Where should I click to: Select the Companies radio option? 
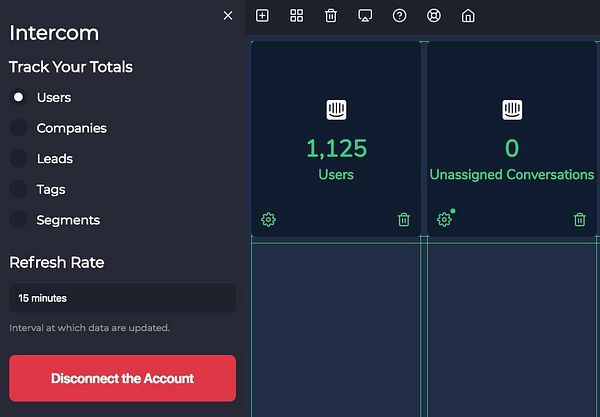[18, 128]
